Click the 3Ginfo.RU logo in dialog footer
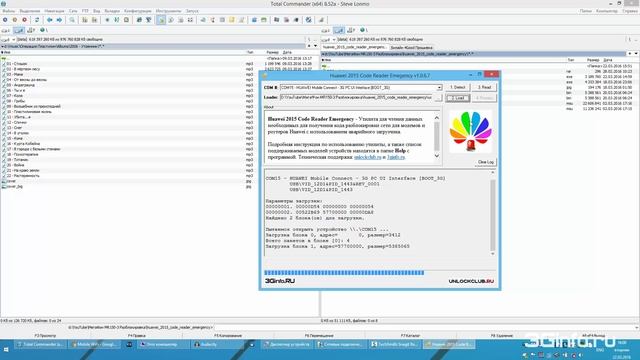Screen dimensions: 640x360 [x=280, y=281]
